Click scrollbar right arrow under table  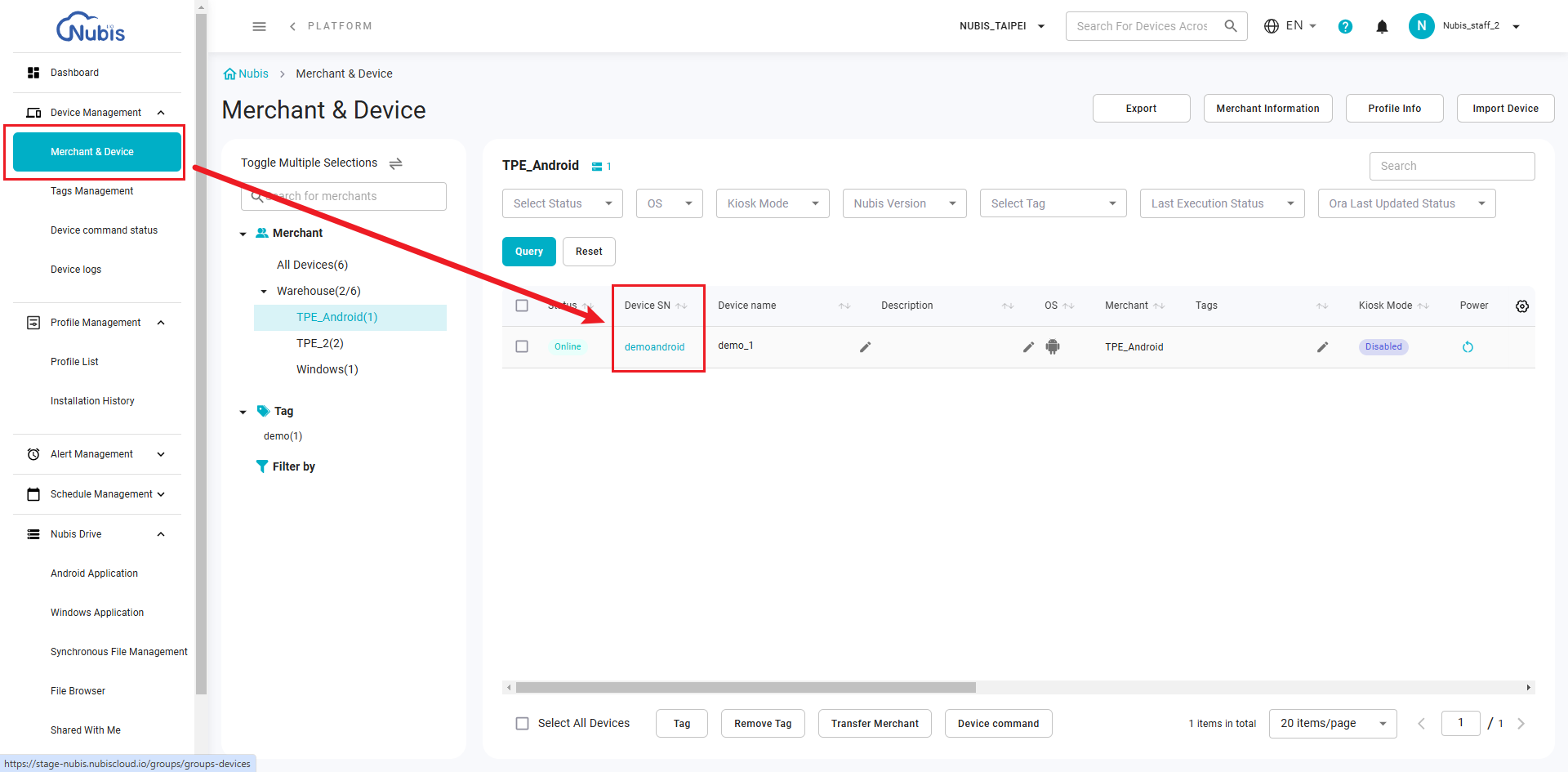point(1529,688)
